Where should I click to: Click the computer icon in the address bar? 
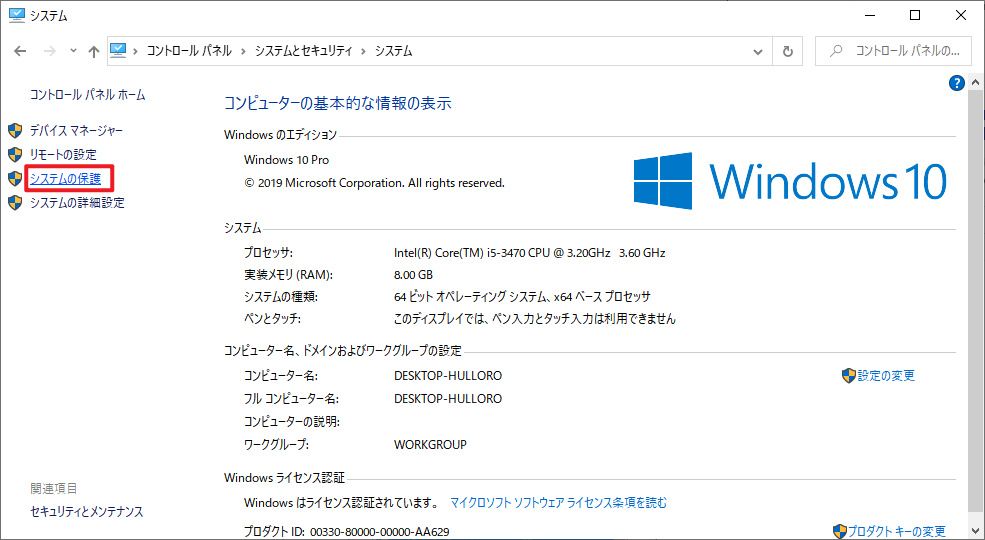pos(118,51)
